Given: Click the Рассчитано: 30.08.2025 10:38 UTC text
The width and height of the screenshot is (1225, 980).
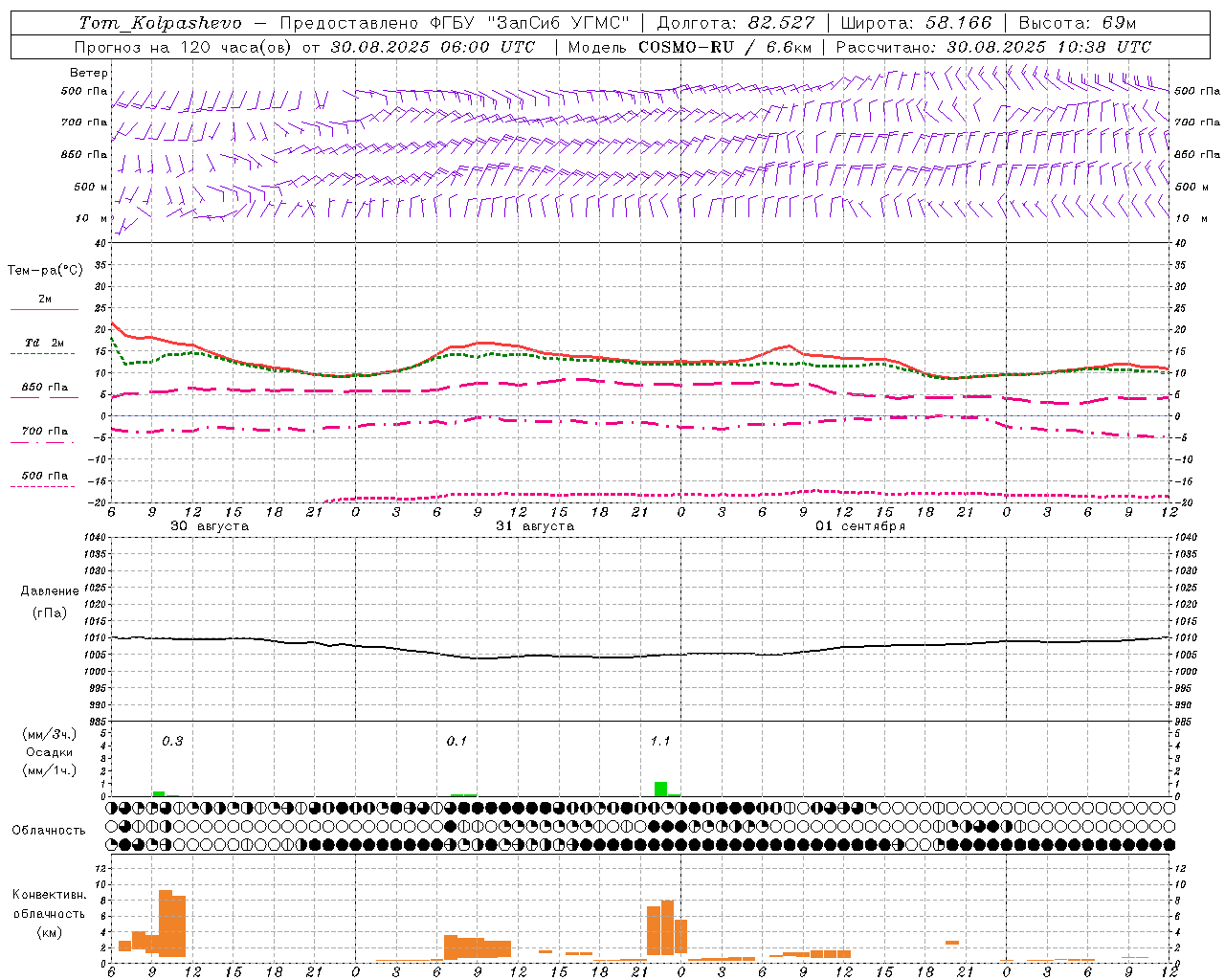Looking at the screenshot, I should 994,47.
